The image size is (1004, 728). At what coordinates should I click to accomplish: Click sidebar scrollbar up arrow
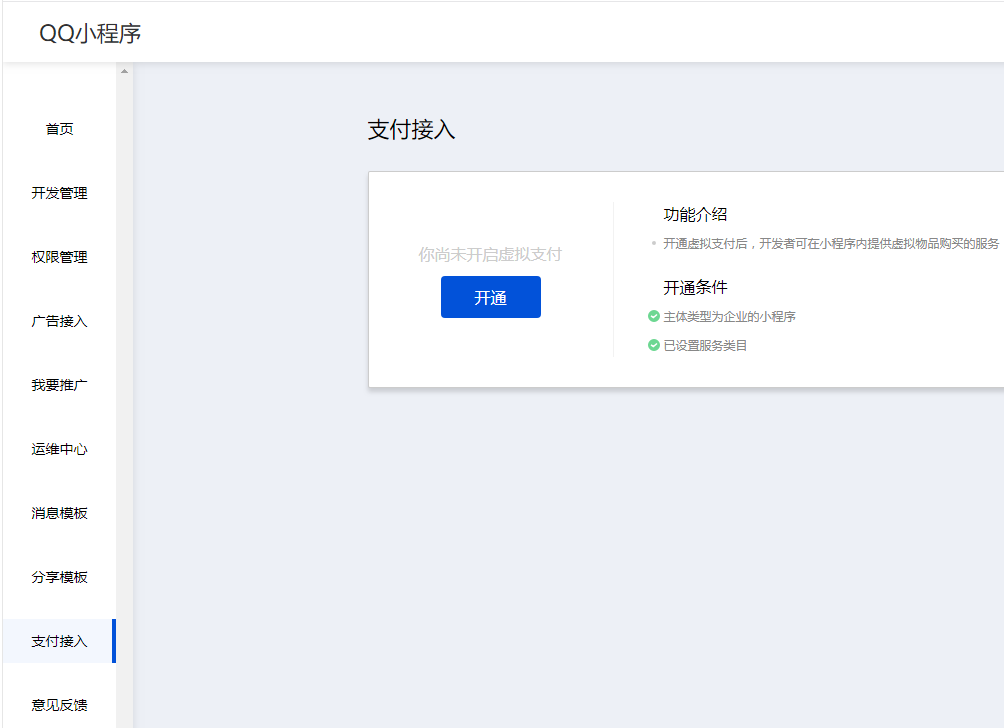point(124,71)
